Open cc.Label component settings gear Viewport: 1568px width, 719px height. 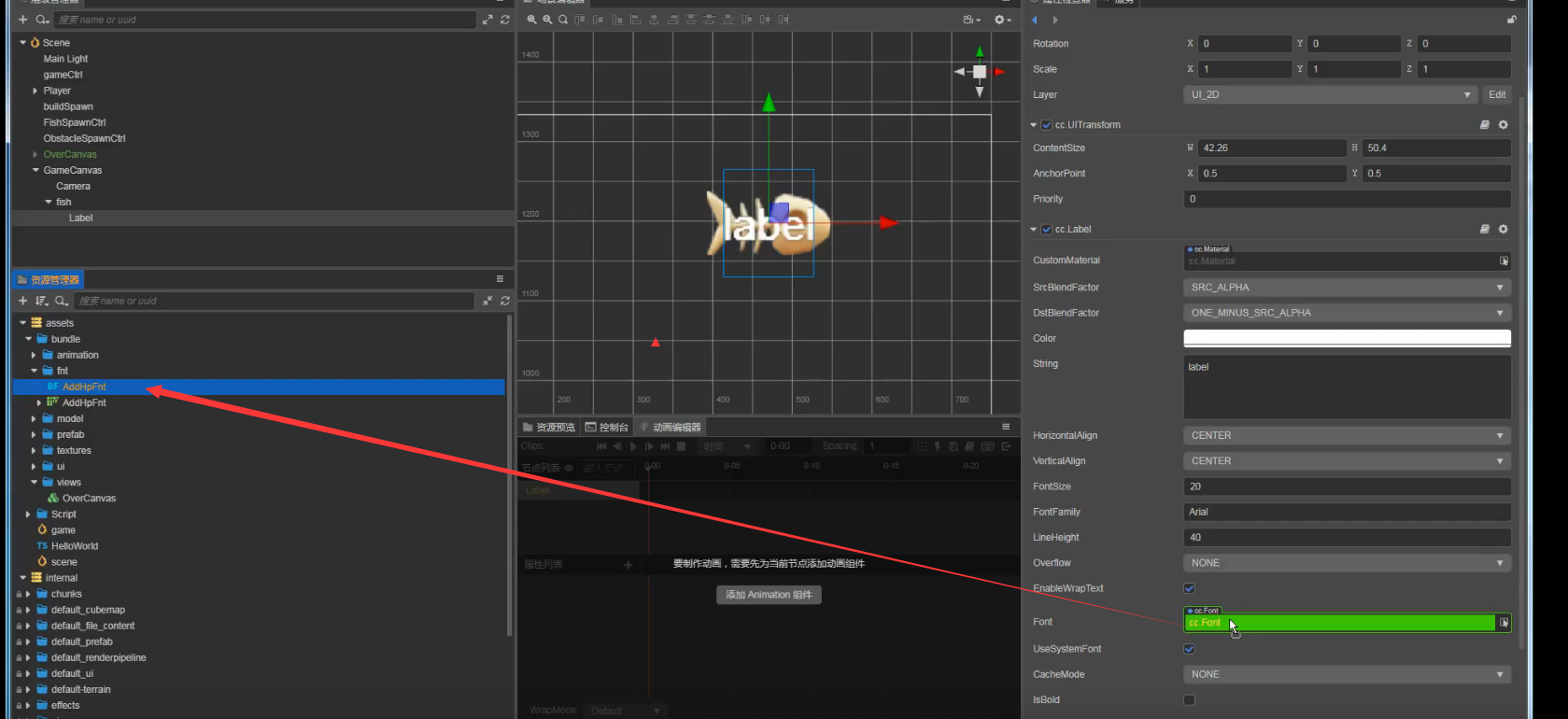point(1503,229)
